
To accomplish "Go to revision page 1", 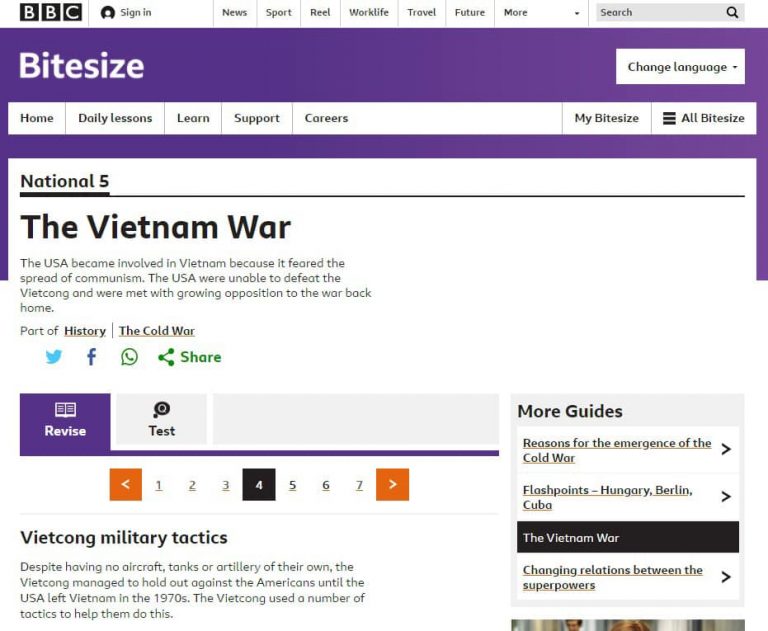I will 159,485.
